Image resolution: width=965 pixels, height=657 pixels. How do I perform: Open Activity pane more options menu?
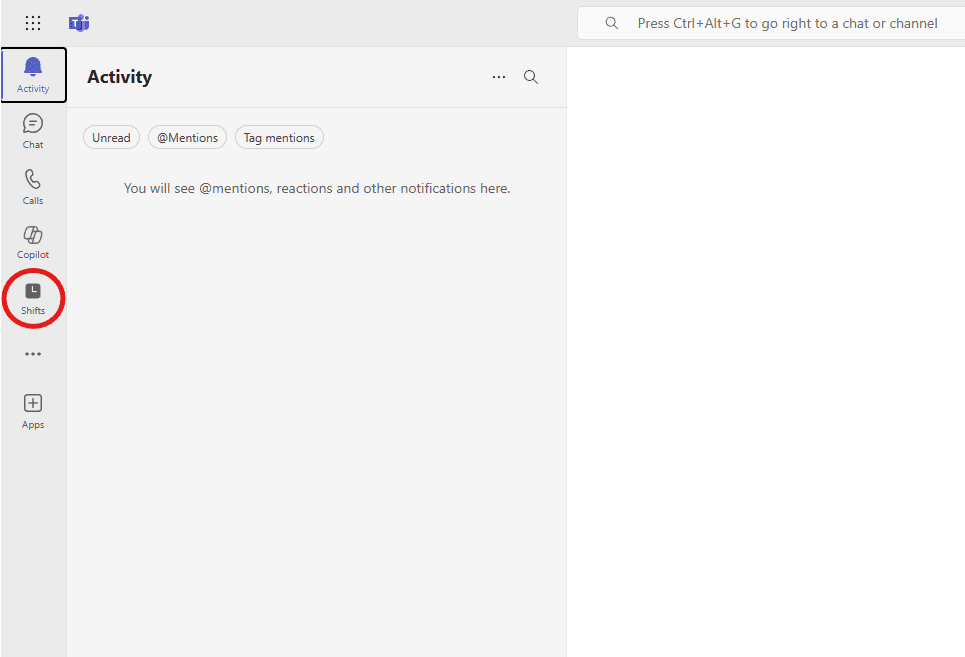pyautogui.click(x=499, y=77)
